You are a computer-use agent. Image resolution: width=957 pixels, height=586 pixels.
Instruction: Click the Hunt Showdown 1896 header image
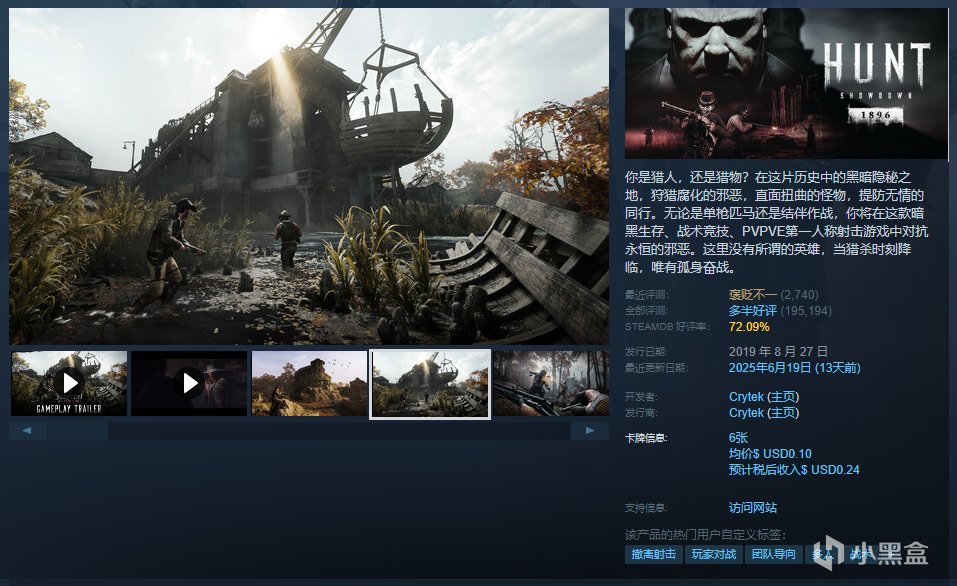pyautogui.click(x=786, y=84)
